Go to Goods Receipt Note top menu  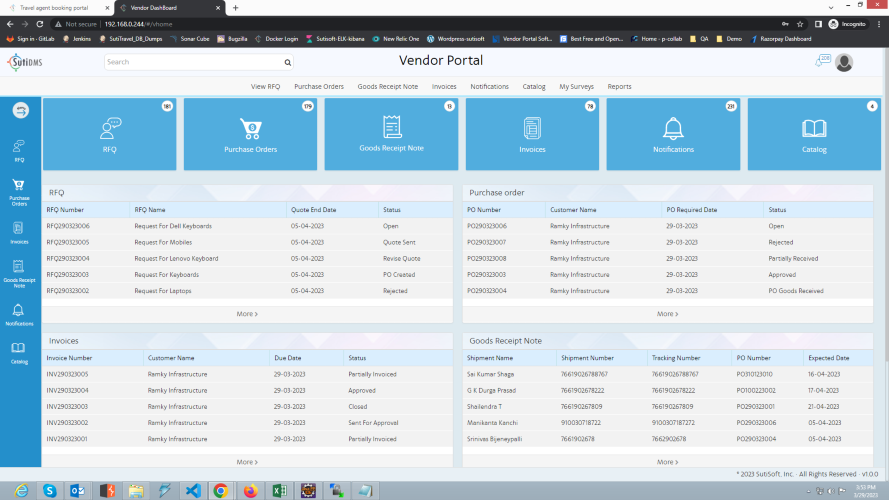coord(388,87)
